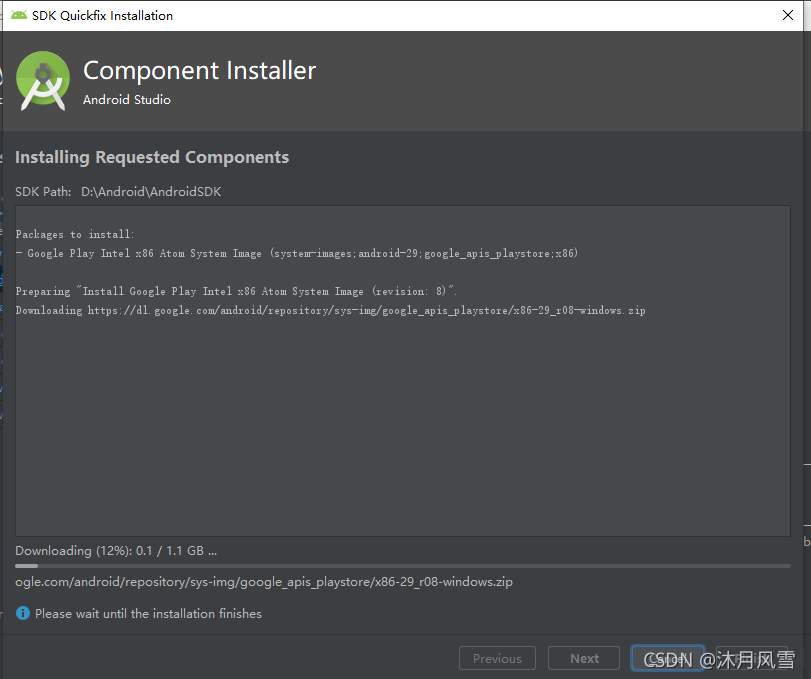Click the 'Downloading (12%): 0.1 / 1.1 GB' status
The width and height of the screenshot is (811, 679).
tap(116, 551)
